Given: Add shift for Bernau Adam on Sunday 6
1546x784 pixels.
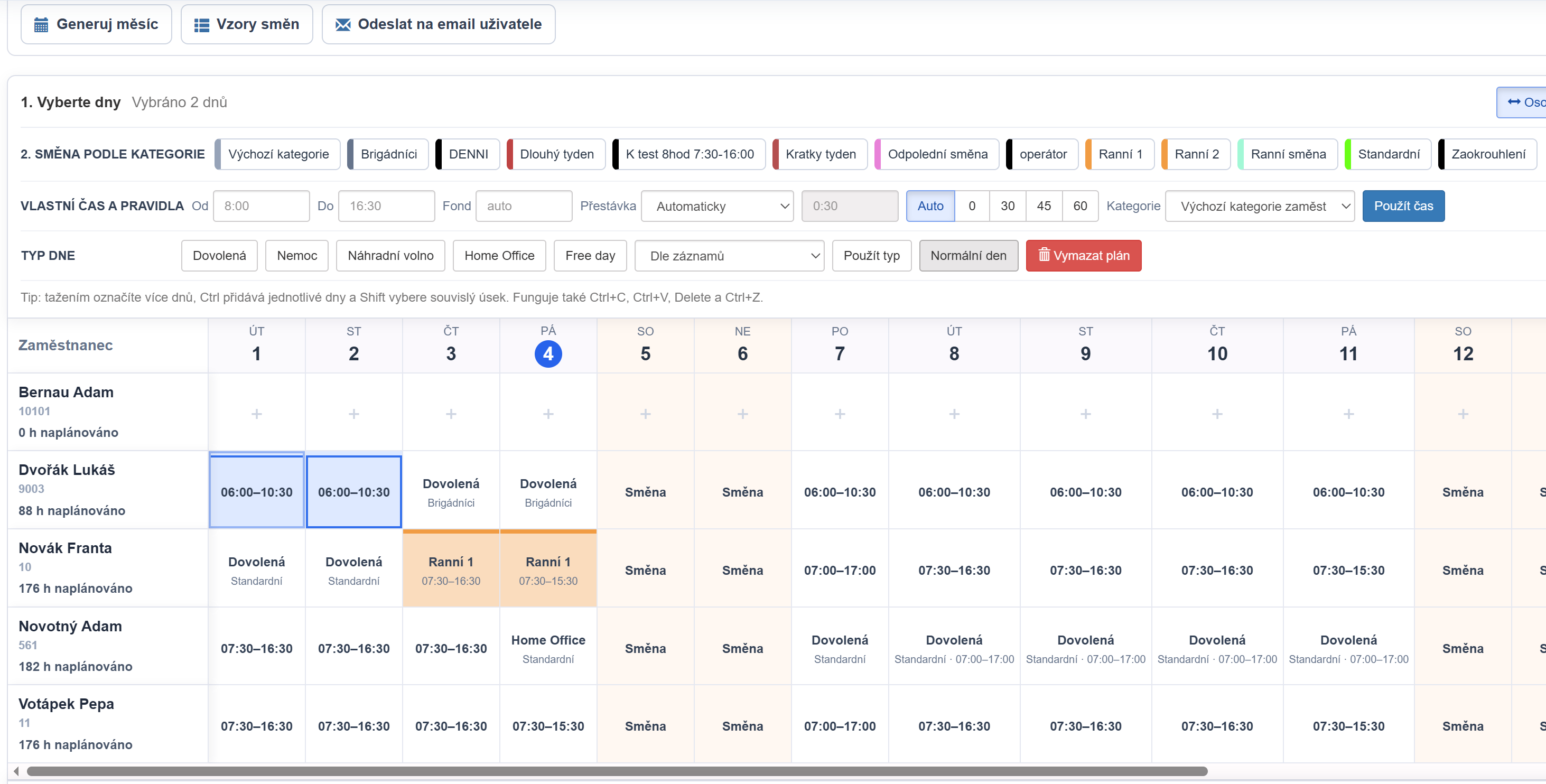Looking at the screenshot, I should coord(742,414).
